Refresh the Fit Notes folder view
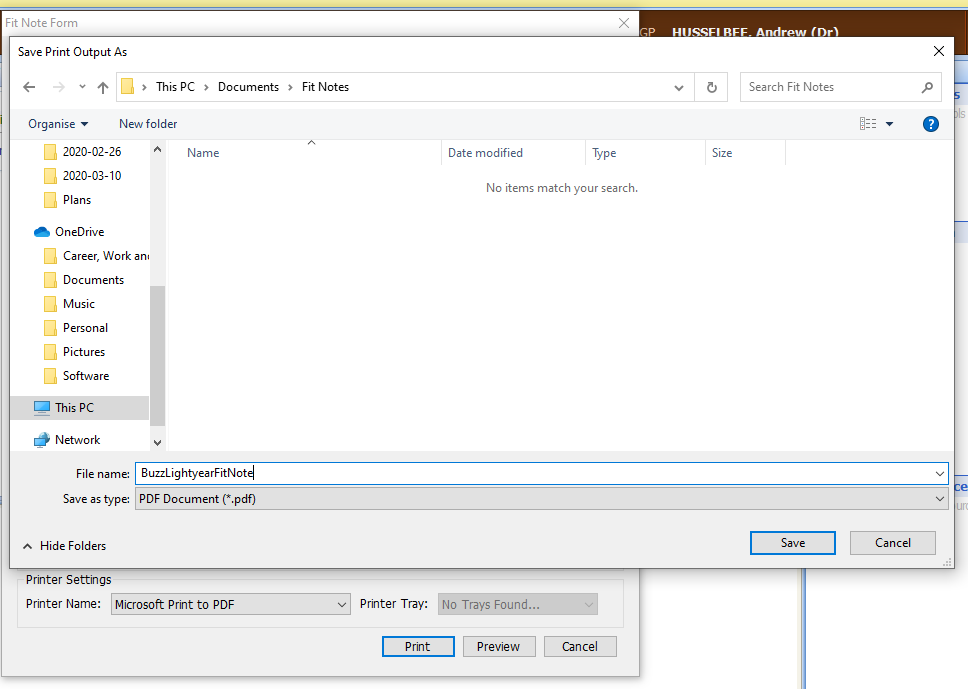 711,87
